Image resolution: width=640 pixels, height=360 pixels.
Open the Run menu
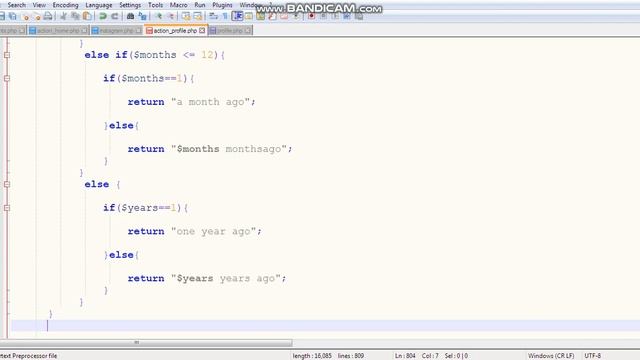(x=200, y=5)
